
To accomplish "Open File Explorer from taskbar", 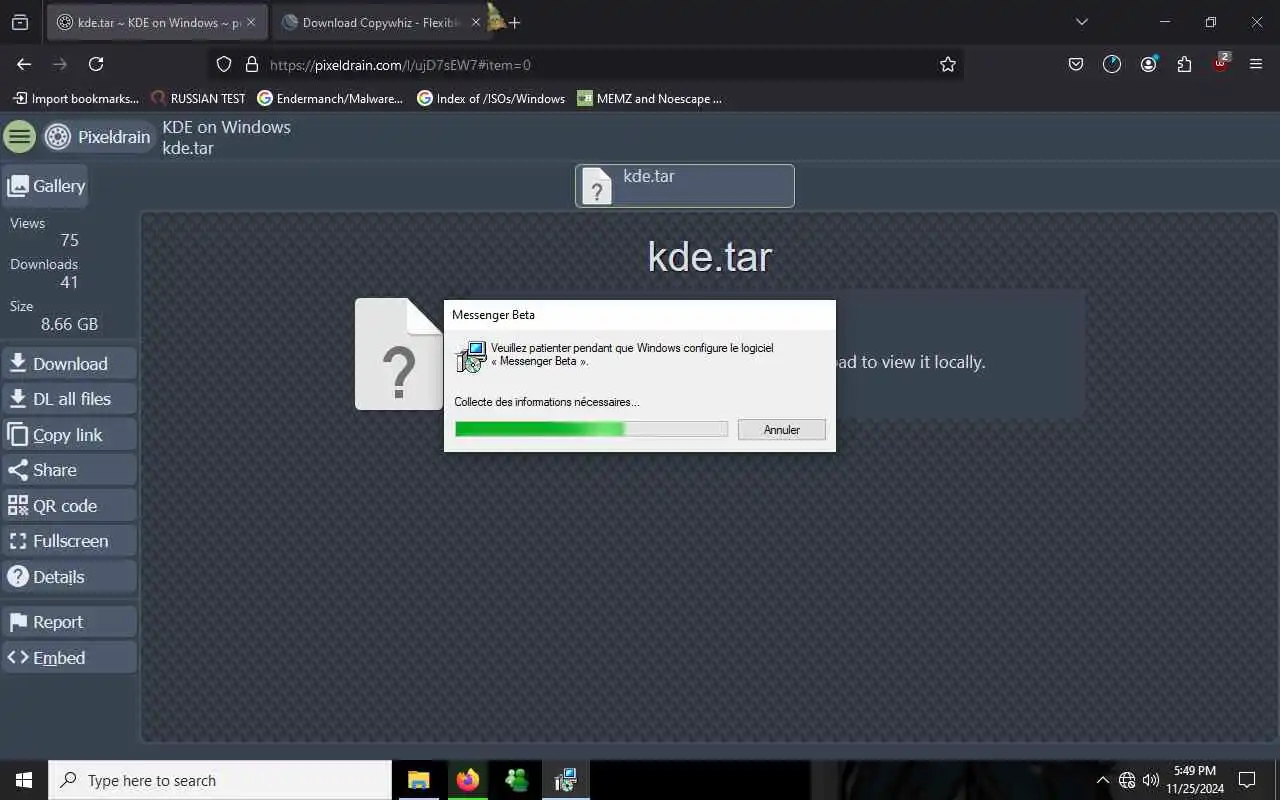I will (419, 780).
